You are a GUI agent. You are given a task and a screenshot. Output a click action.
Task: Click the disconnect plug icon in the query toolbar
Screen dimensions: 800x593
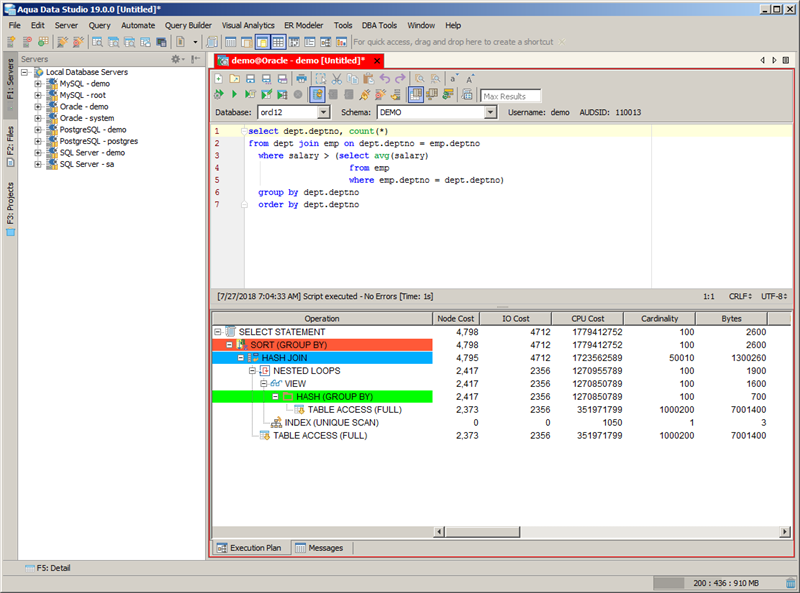(380, 94)
